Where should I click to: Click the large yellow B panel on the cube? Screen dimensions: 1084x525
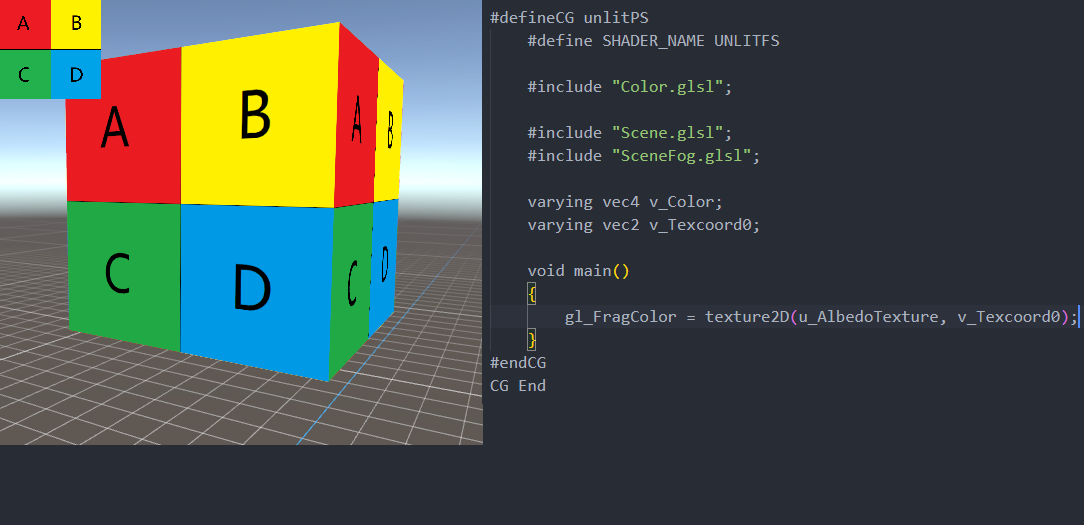click(257, 118)
